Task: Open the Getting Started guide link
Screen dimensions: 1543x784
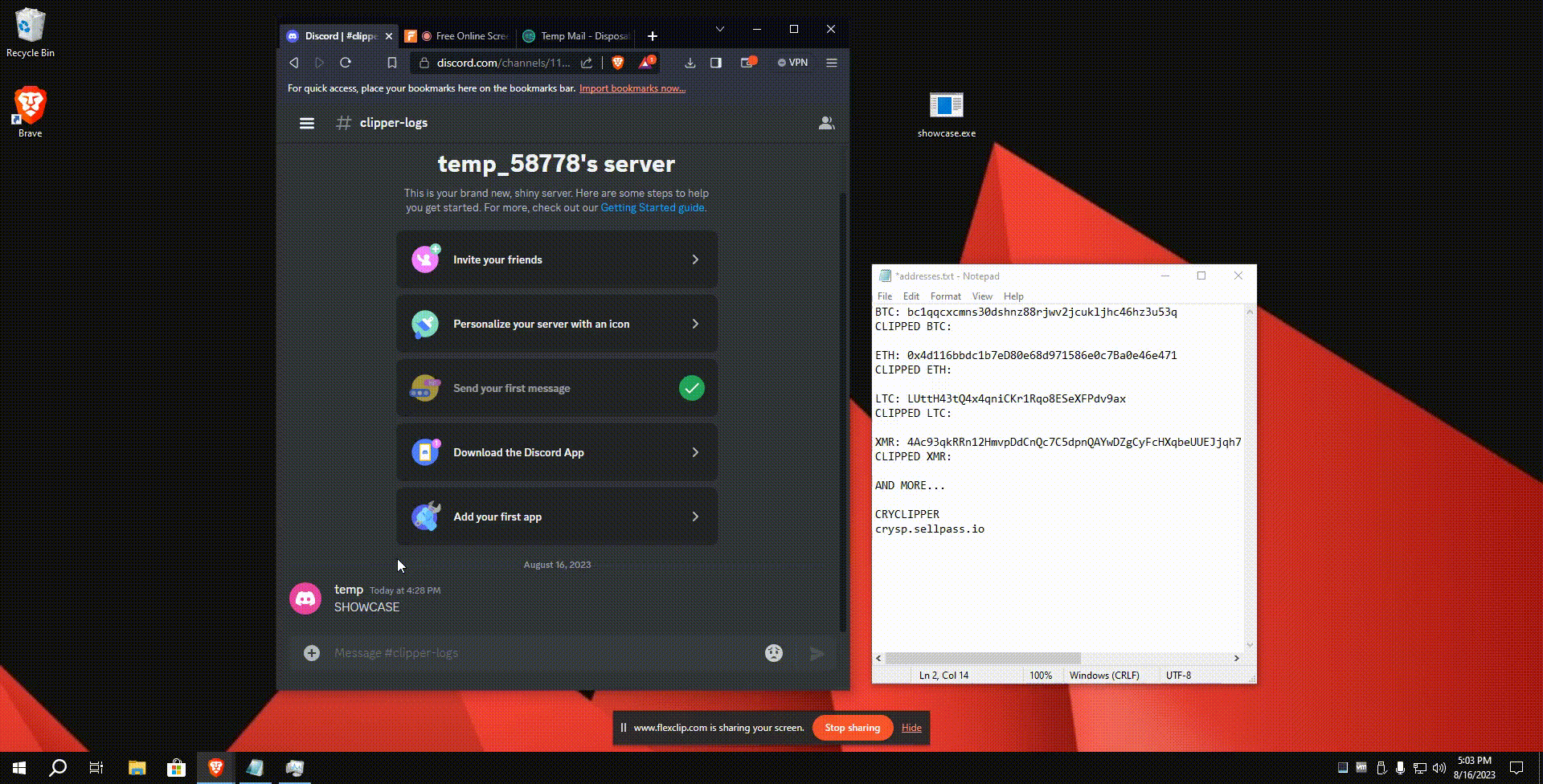Action: click(x=653, y=207)
